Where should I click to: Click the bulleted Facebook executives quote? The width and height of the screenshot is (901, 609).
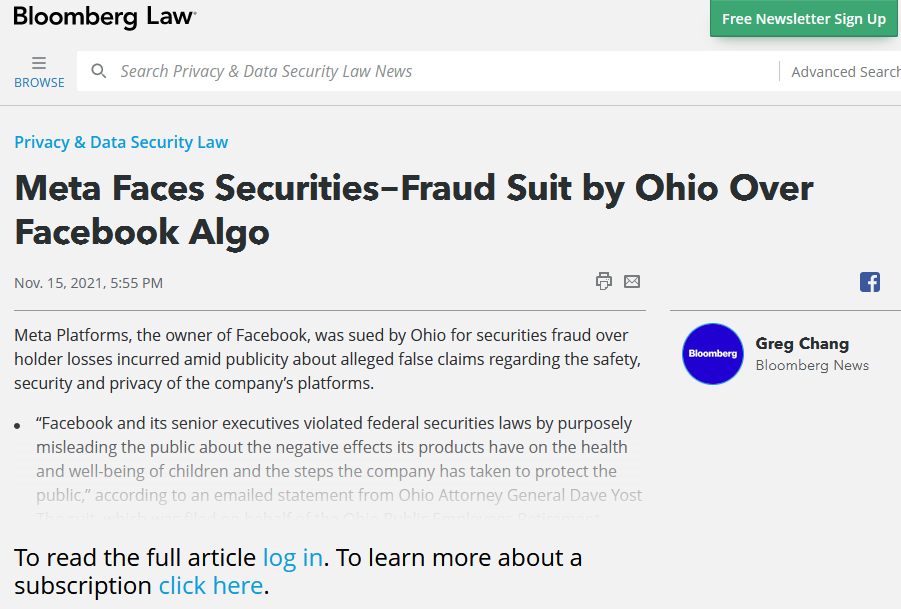tap(339, 459)
